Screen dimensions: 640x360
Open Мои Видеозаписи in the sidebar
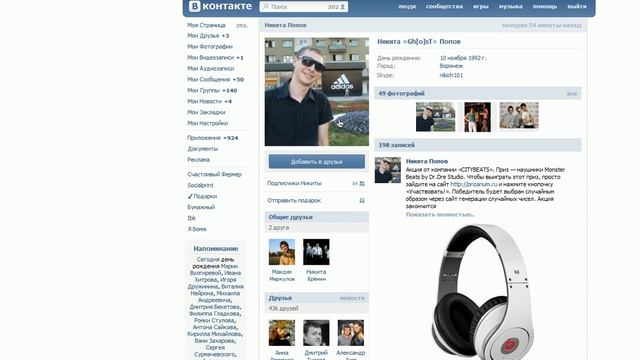coord(215,58)
